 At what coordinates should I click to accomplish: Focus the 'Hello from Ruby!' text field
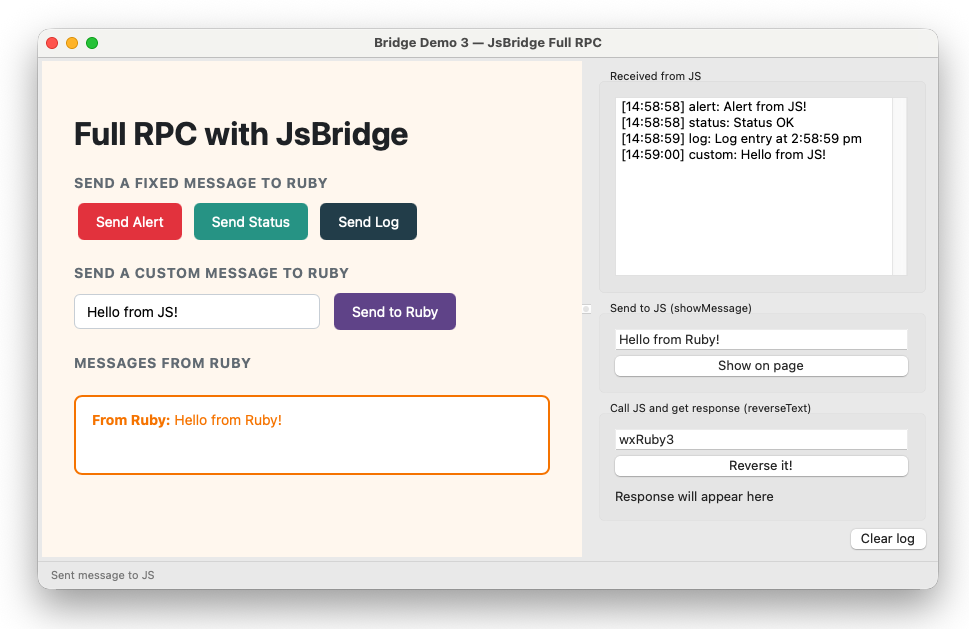tap(760, 340)
